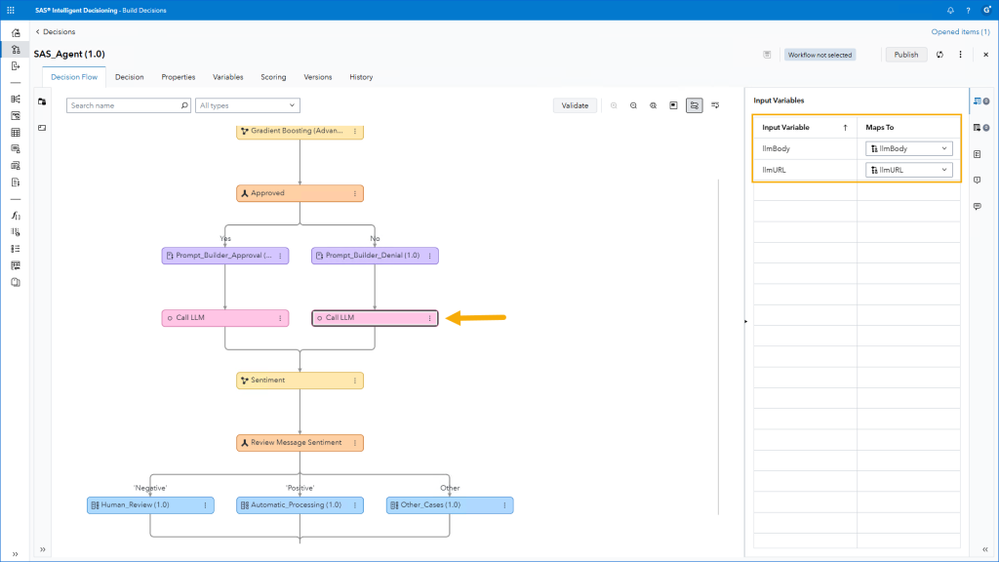Viewport: 999px width, 562px height.
Task: Open the applications grid menu
Action: [x=11, y=10]
